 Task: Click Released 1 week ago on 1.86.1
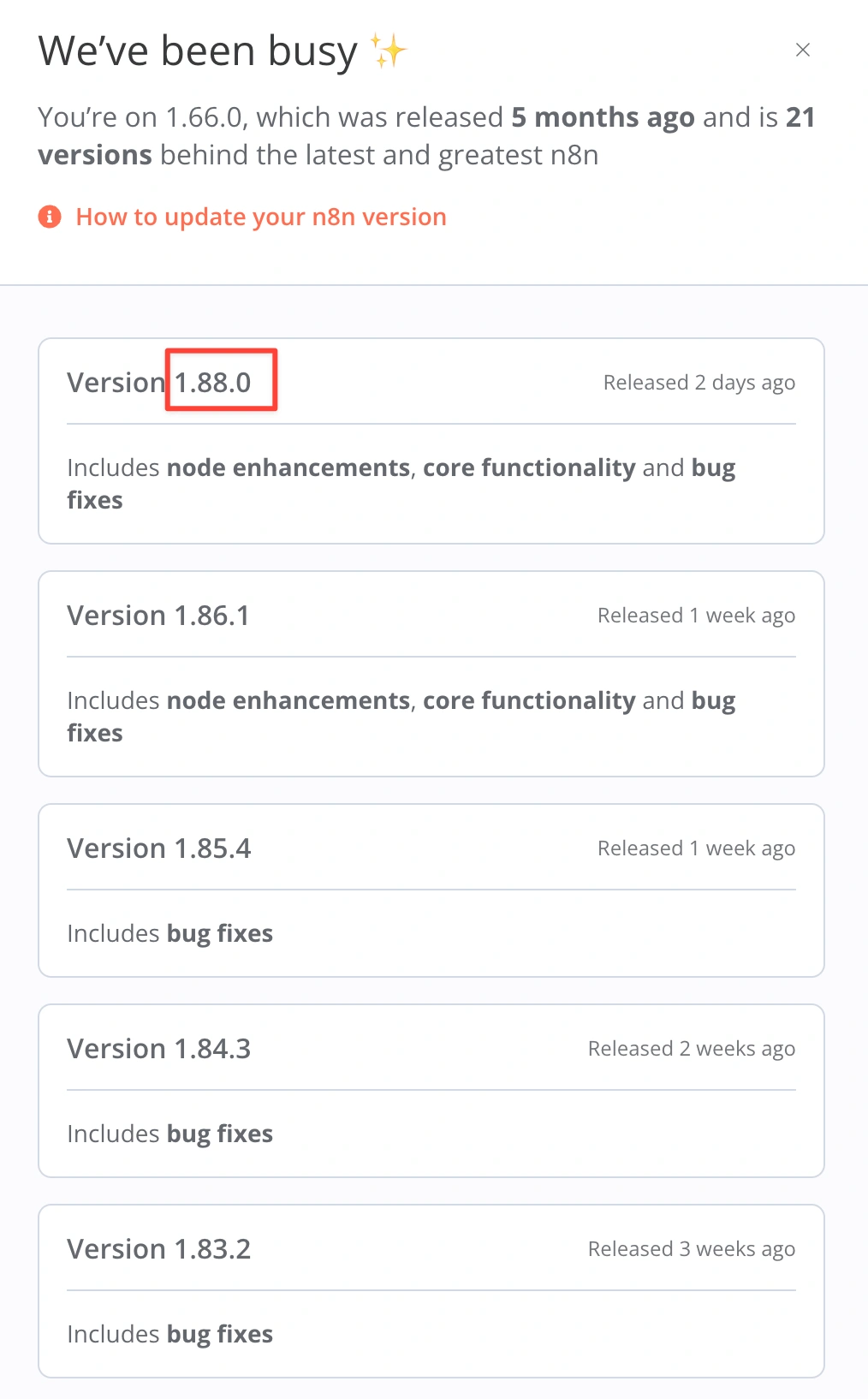point(697,616)
